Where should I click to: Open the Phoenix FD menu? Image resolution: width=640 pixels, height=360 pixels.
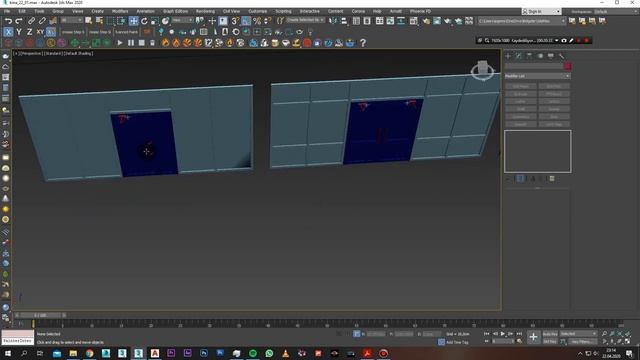point(420,11)
